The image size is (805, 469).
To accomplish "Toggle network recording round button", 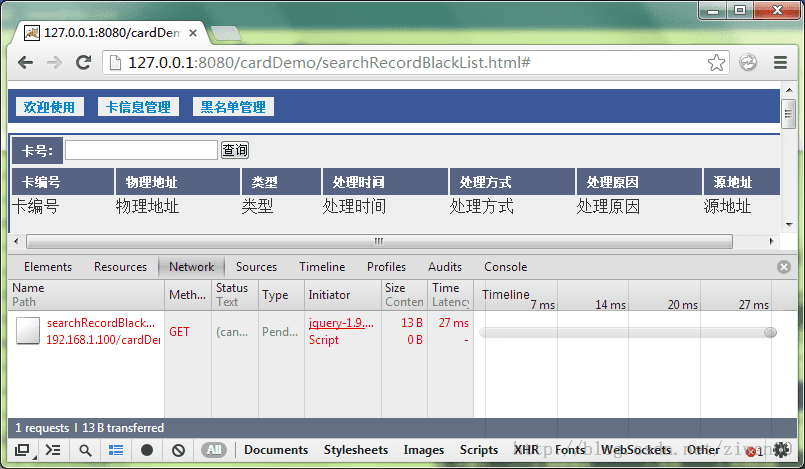I will 147,450.
